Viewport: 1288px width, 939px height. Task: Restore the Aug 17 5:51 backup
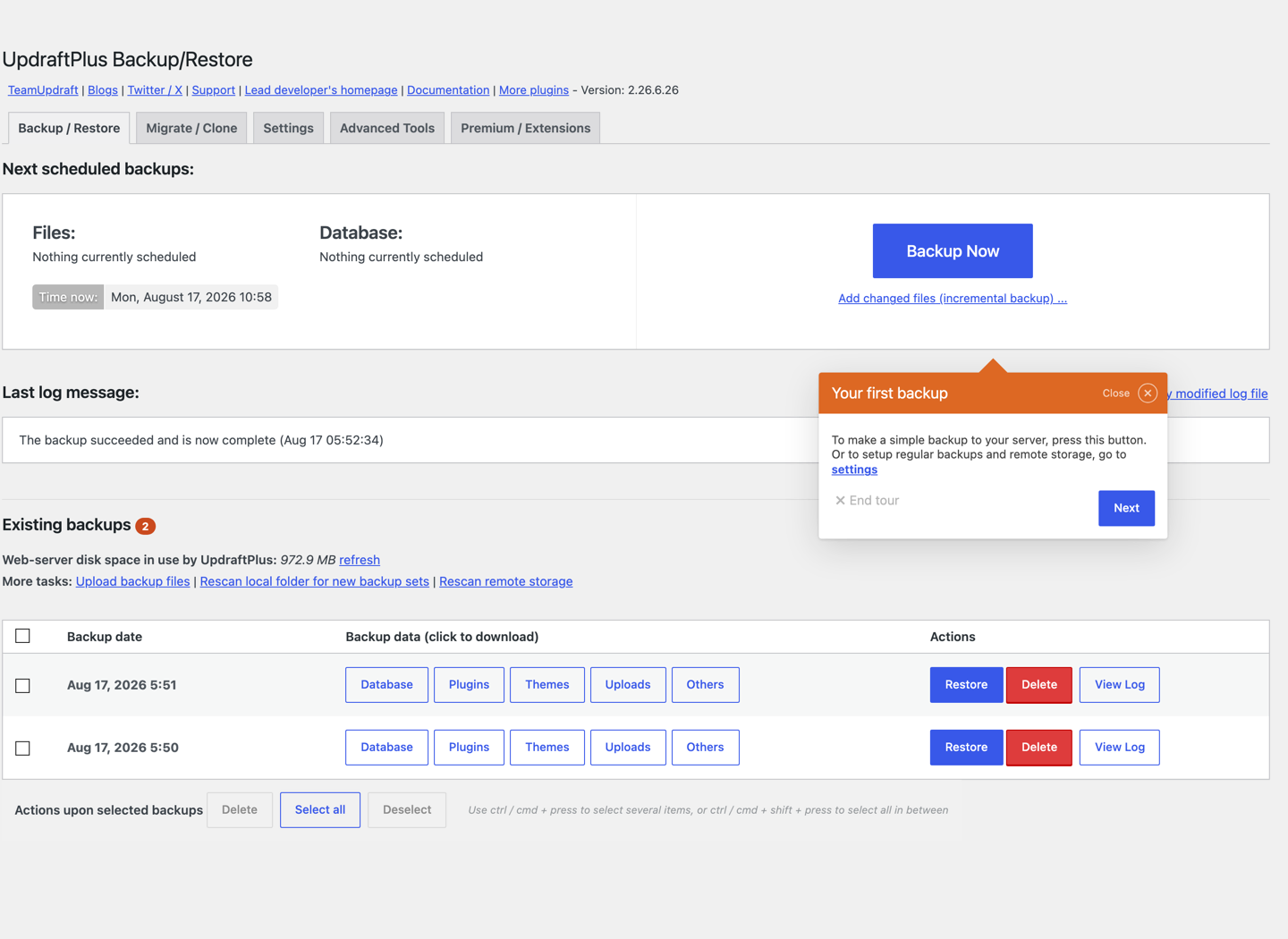(966, 685)
